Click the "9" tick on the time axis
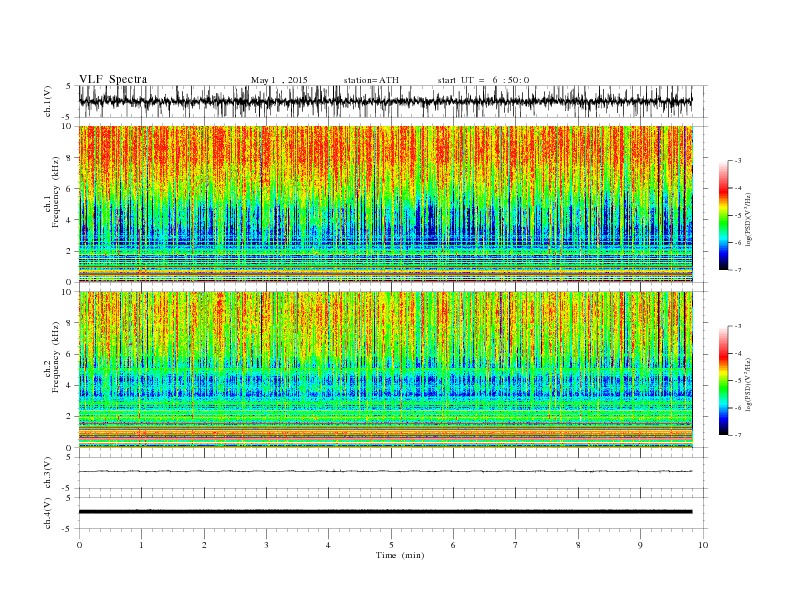This screenshot has height=612, width=792. tap(640, 545)
